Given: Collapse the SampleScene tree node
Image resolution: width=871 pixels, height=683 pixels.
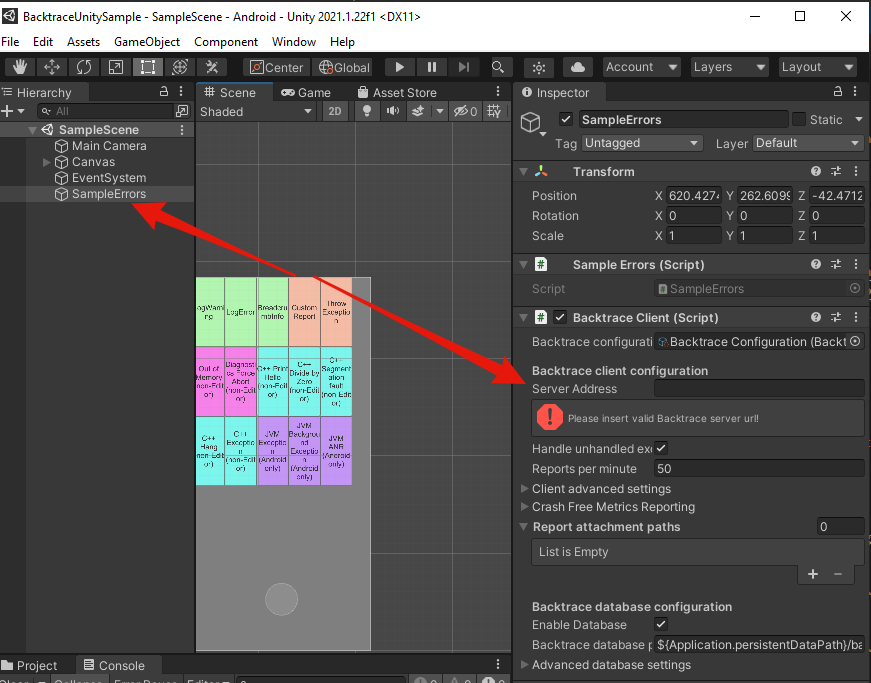Looking at the screenshot, I should 32,130.
